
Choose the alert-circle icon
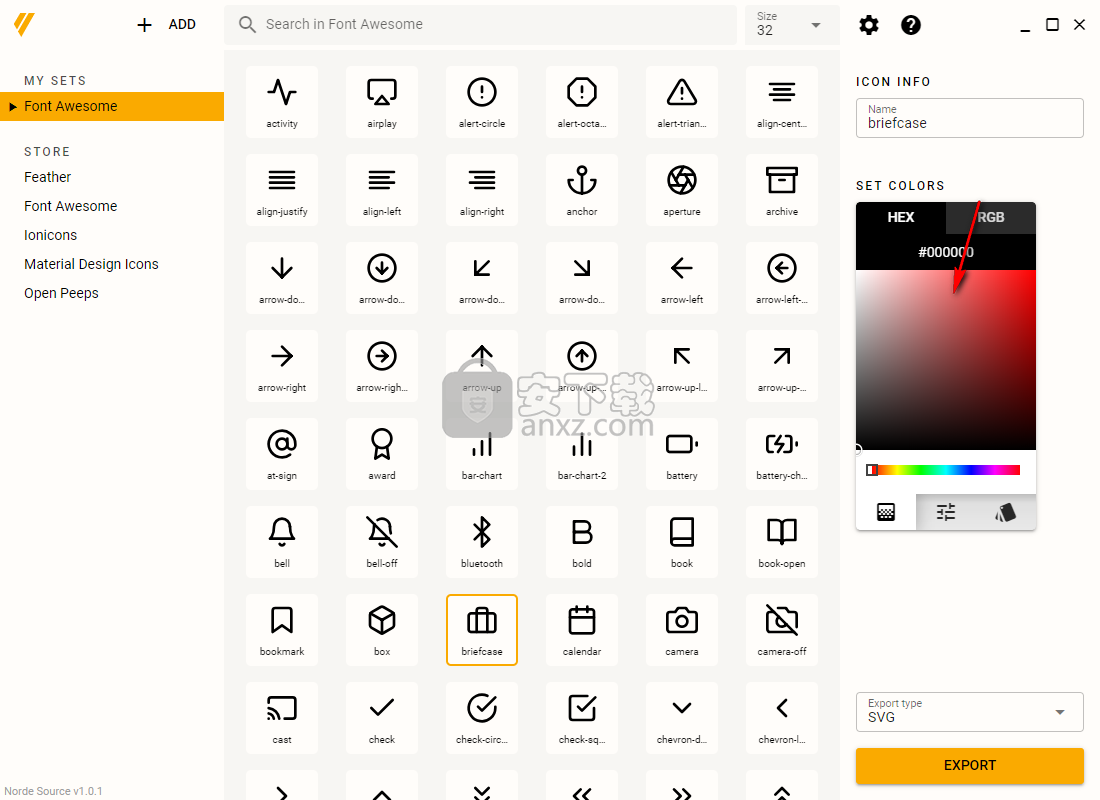pos(482,102)
